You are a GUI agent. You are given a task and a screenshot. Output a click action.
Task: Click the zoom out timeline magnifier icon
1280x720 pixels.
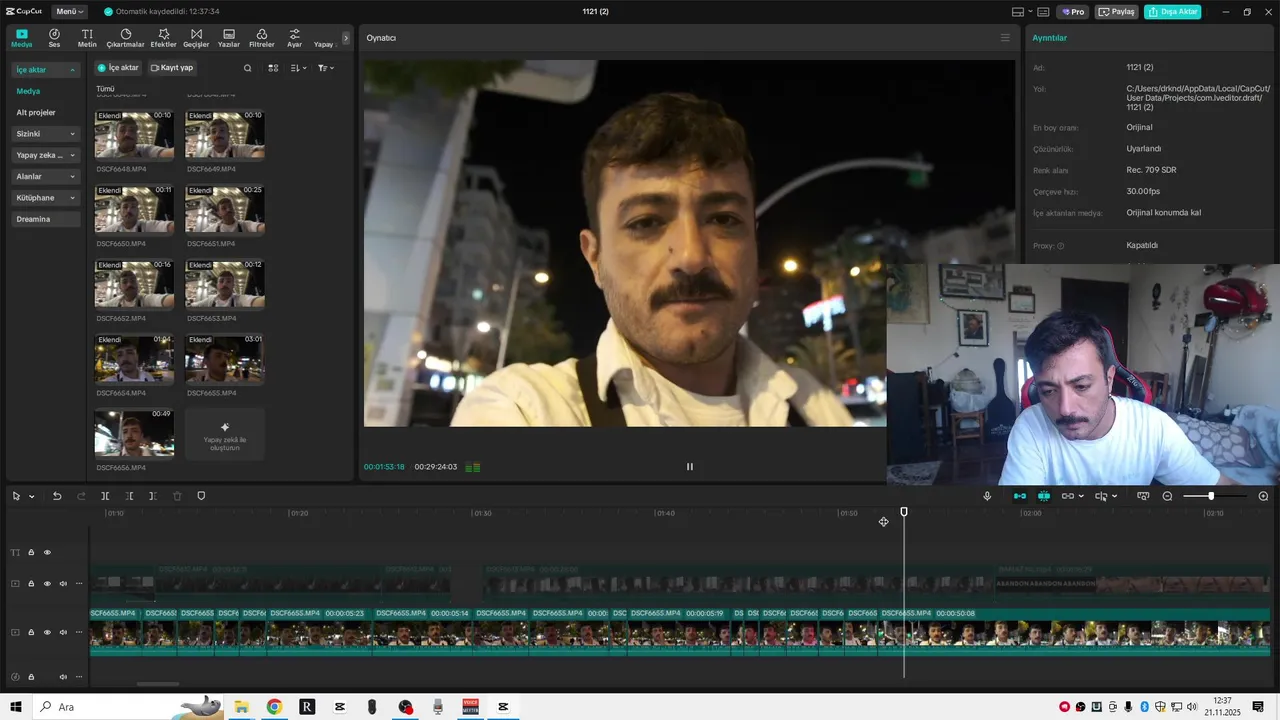click(x=1167, y=496)
